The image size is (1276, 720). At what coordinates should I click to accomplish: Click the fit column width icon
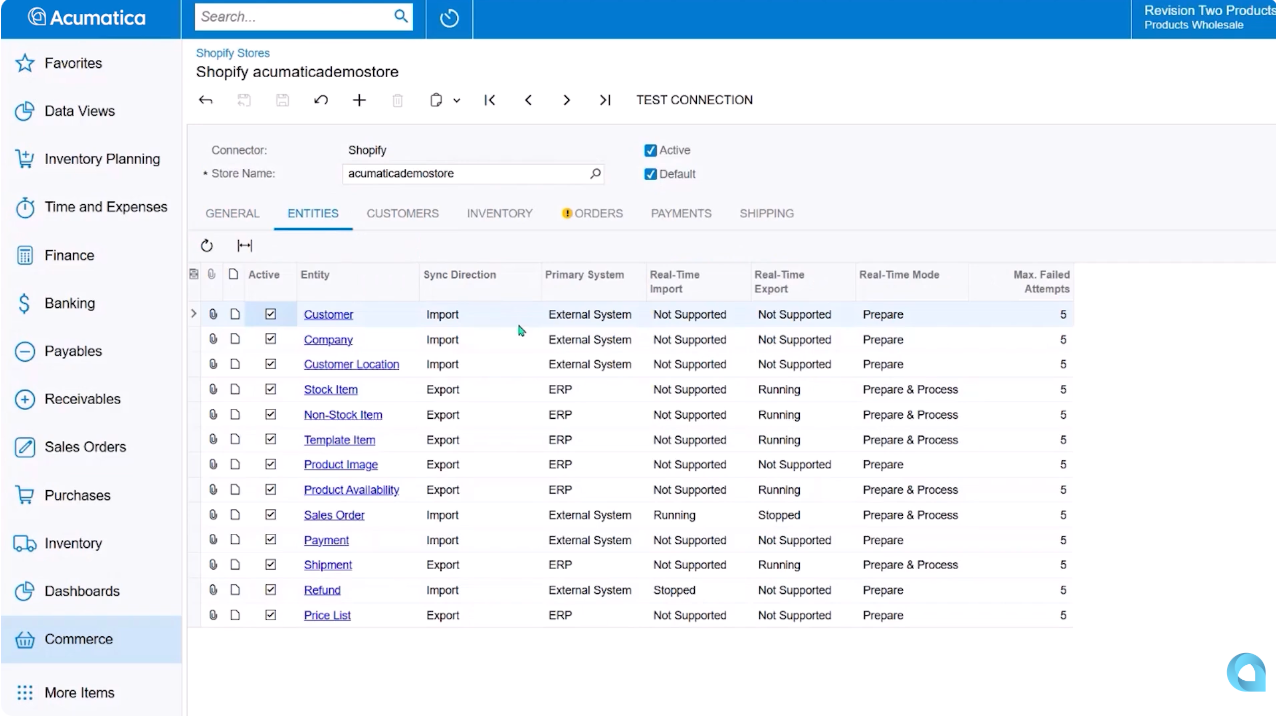tap(244, 245)
